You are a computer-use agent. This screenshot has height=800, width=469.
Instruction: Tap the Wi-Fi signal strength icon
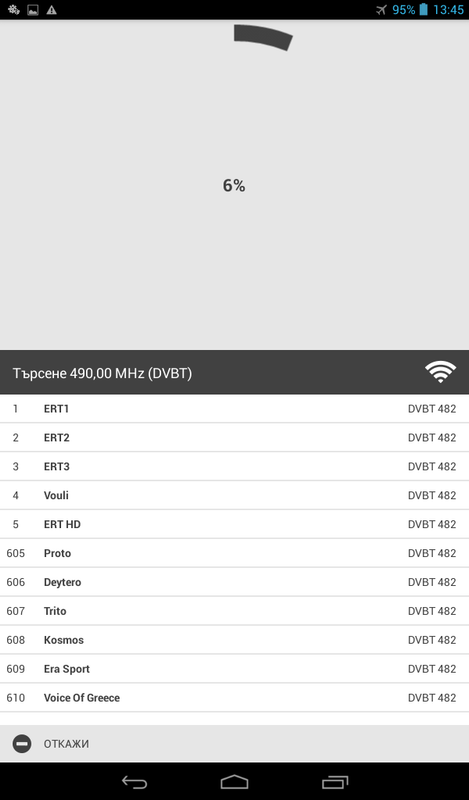pyautogui.click(x=440, y=372)
